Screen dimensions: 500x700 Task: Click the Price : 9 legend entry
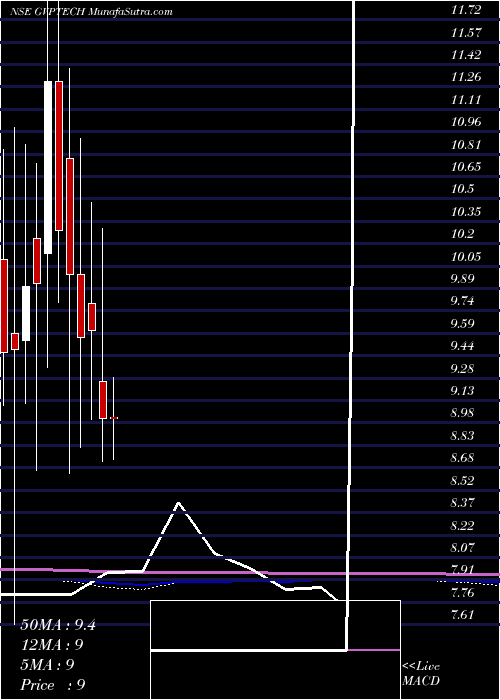click(x=53, y=685)
